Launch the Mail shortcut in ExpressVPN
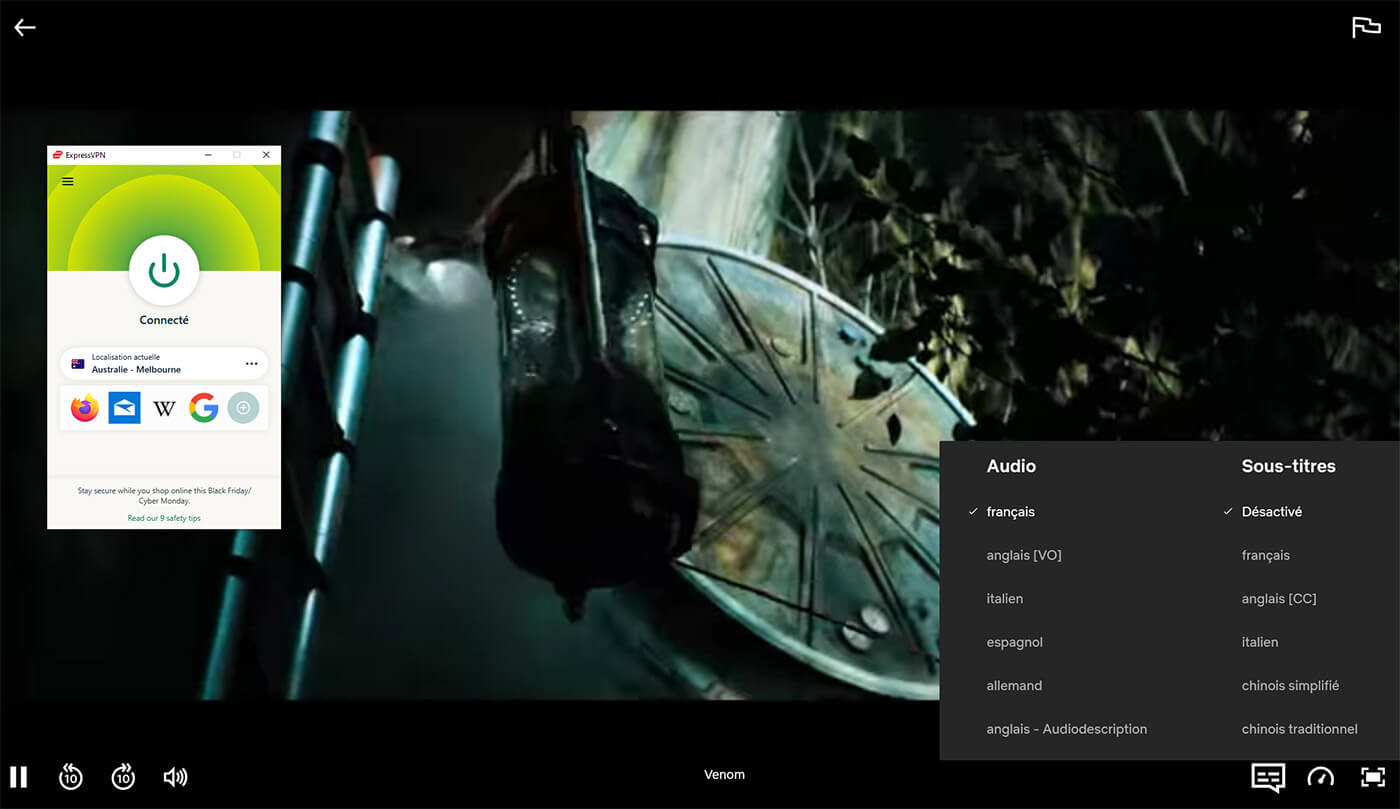Image resolution: width=1400 pixels, height=809 pixels. (x=125, y=408)
